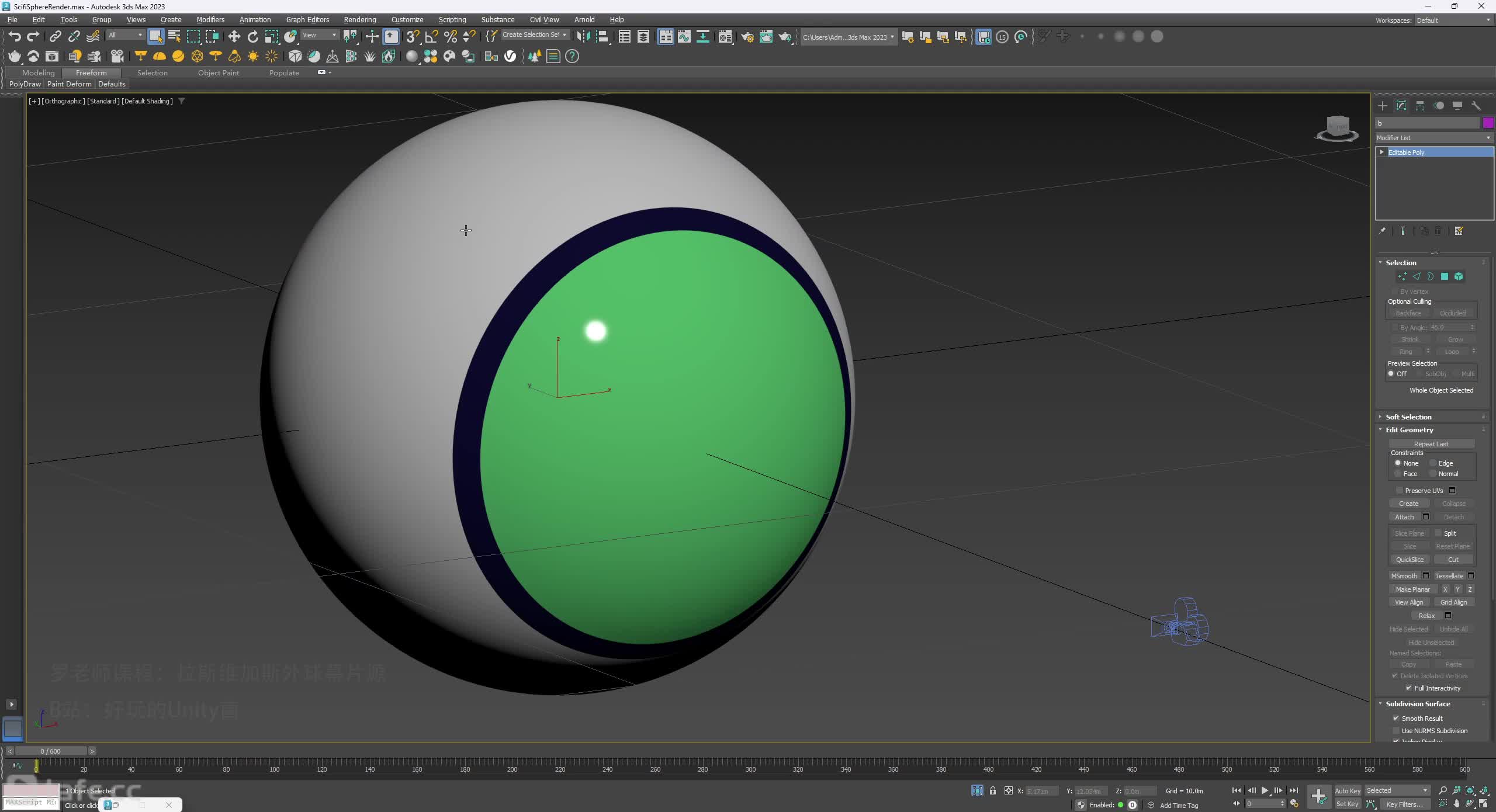Open the Scripting menu

click(x=452, y=19)
